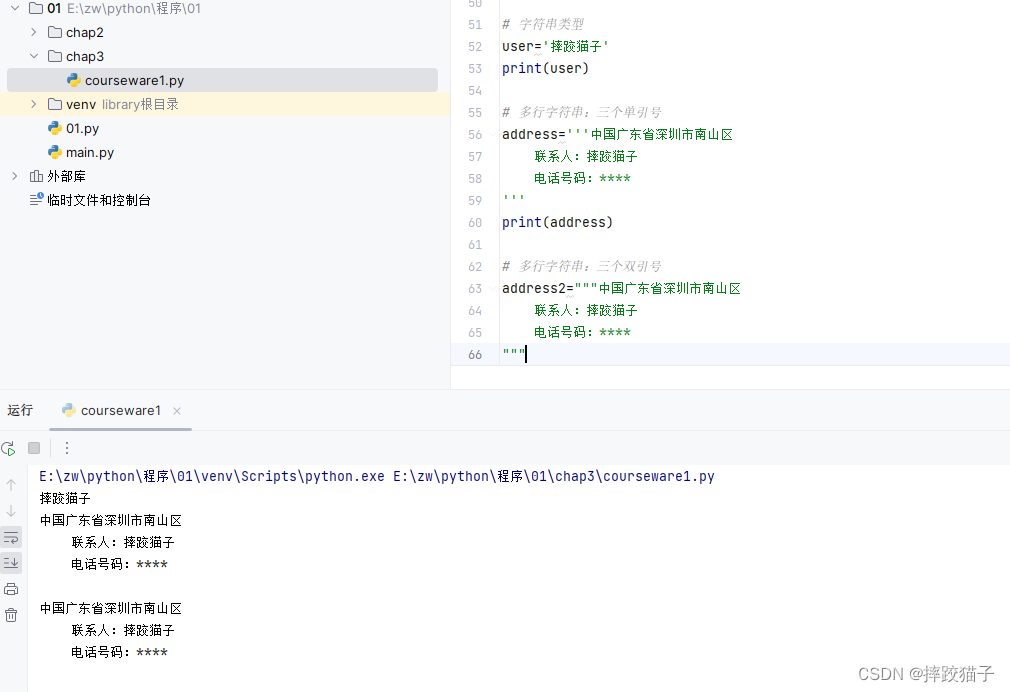Click the courseware1.py path in console output
The width and height of the screenshot is (1010, 692).
point(554,476)
